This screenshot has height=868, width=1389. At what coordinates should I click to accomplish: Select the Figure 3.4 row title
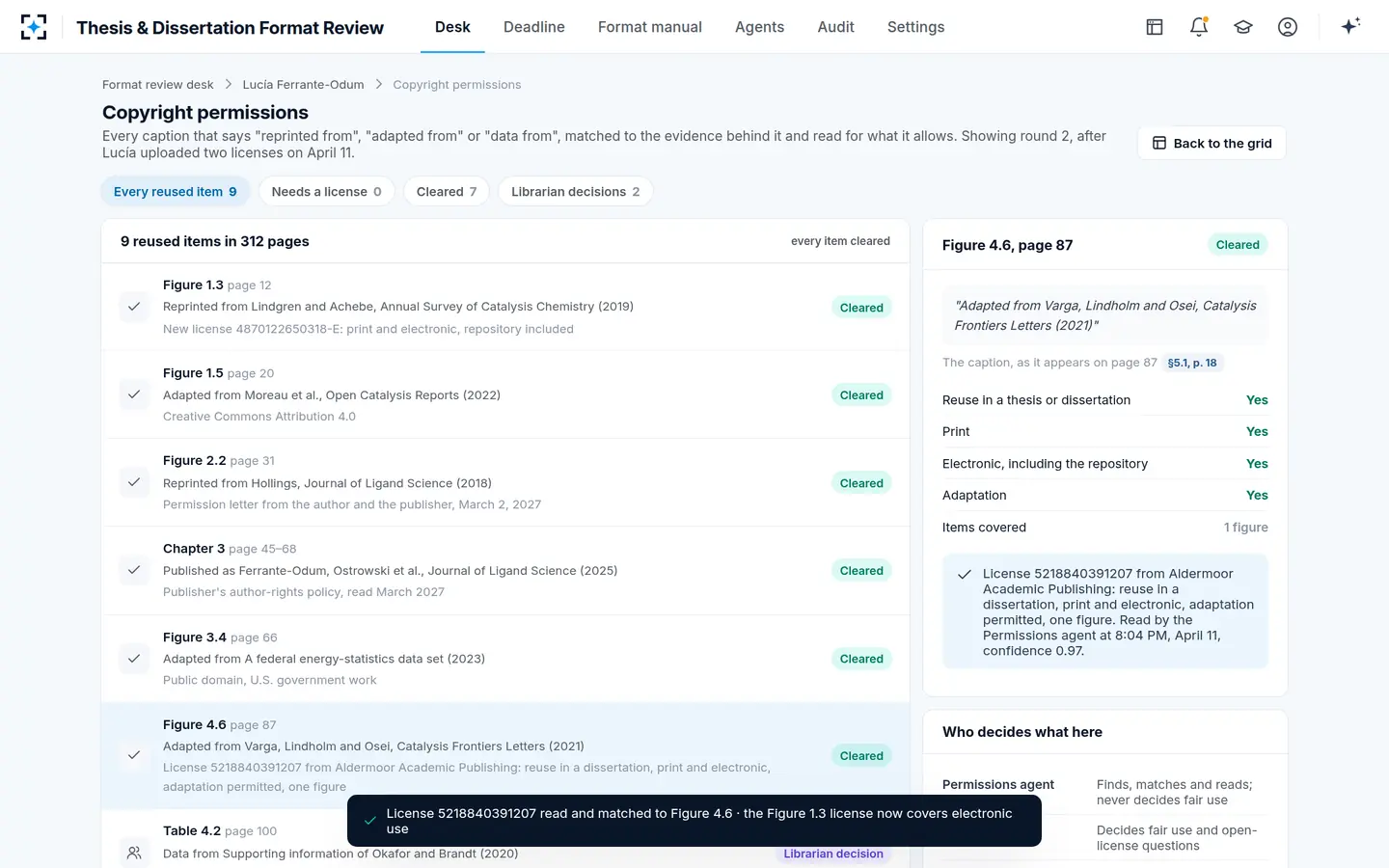point(195,637)
